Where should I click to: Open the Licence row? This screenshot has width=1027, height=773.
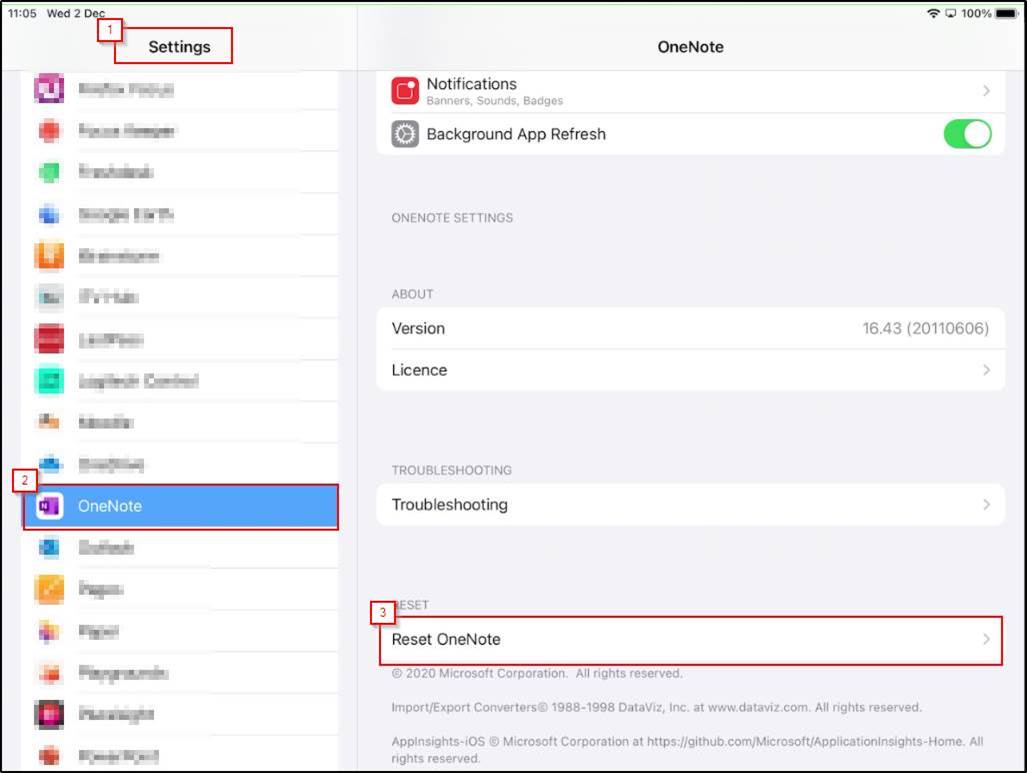click(x=690, y=370)
